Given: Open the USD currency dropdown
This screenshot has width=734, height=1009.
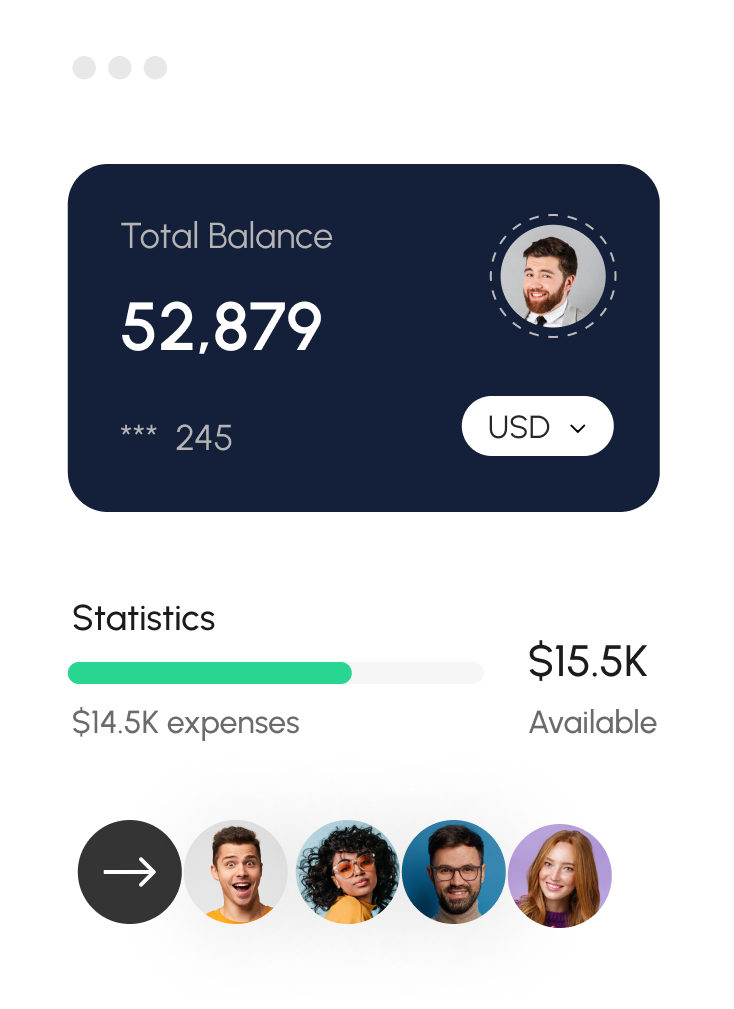Looking at the screenshot, I should click(537, 426).
